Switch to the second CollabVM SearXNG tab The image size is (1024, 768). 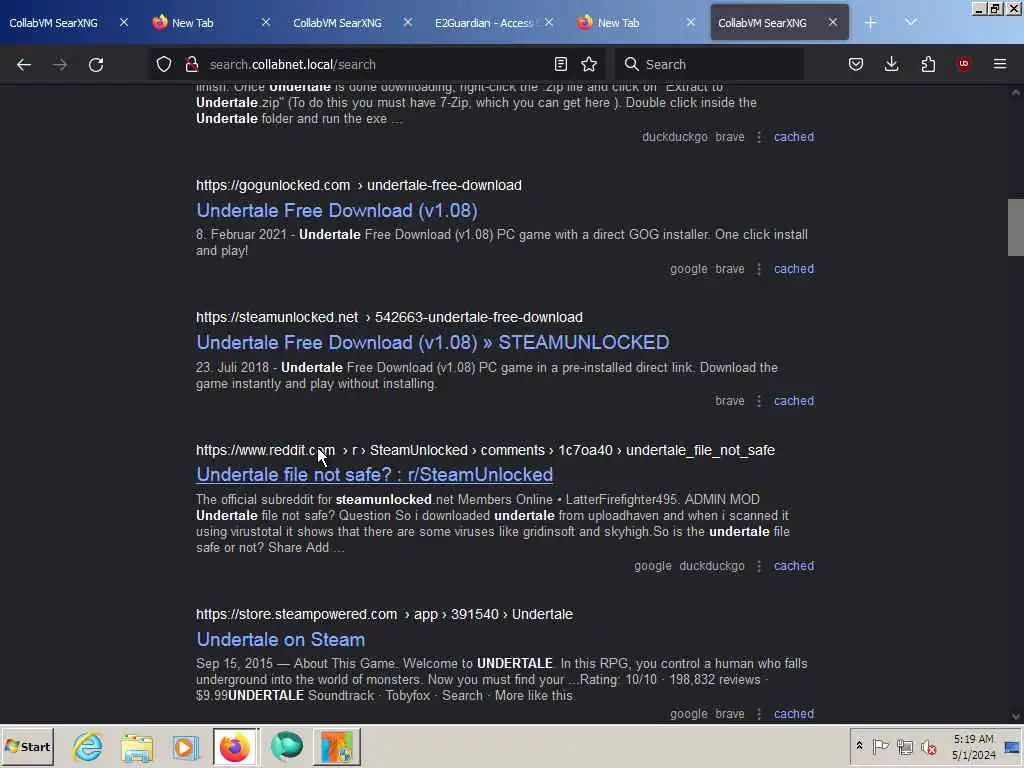coord(338,23)
